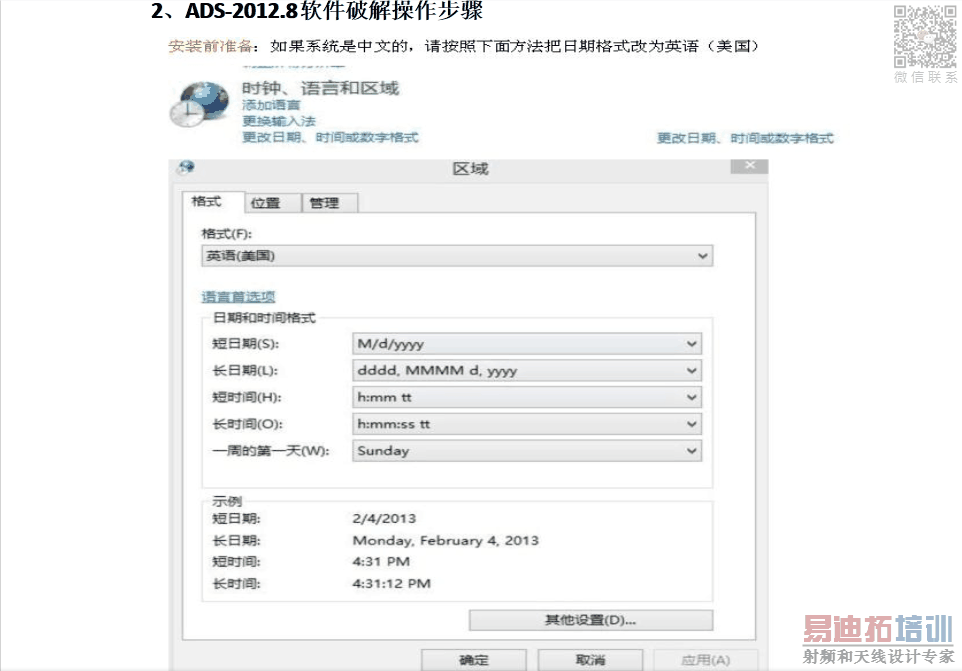
Task: Switch to the 位置 tab
Action: [x=272, y=203]
